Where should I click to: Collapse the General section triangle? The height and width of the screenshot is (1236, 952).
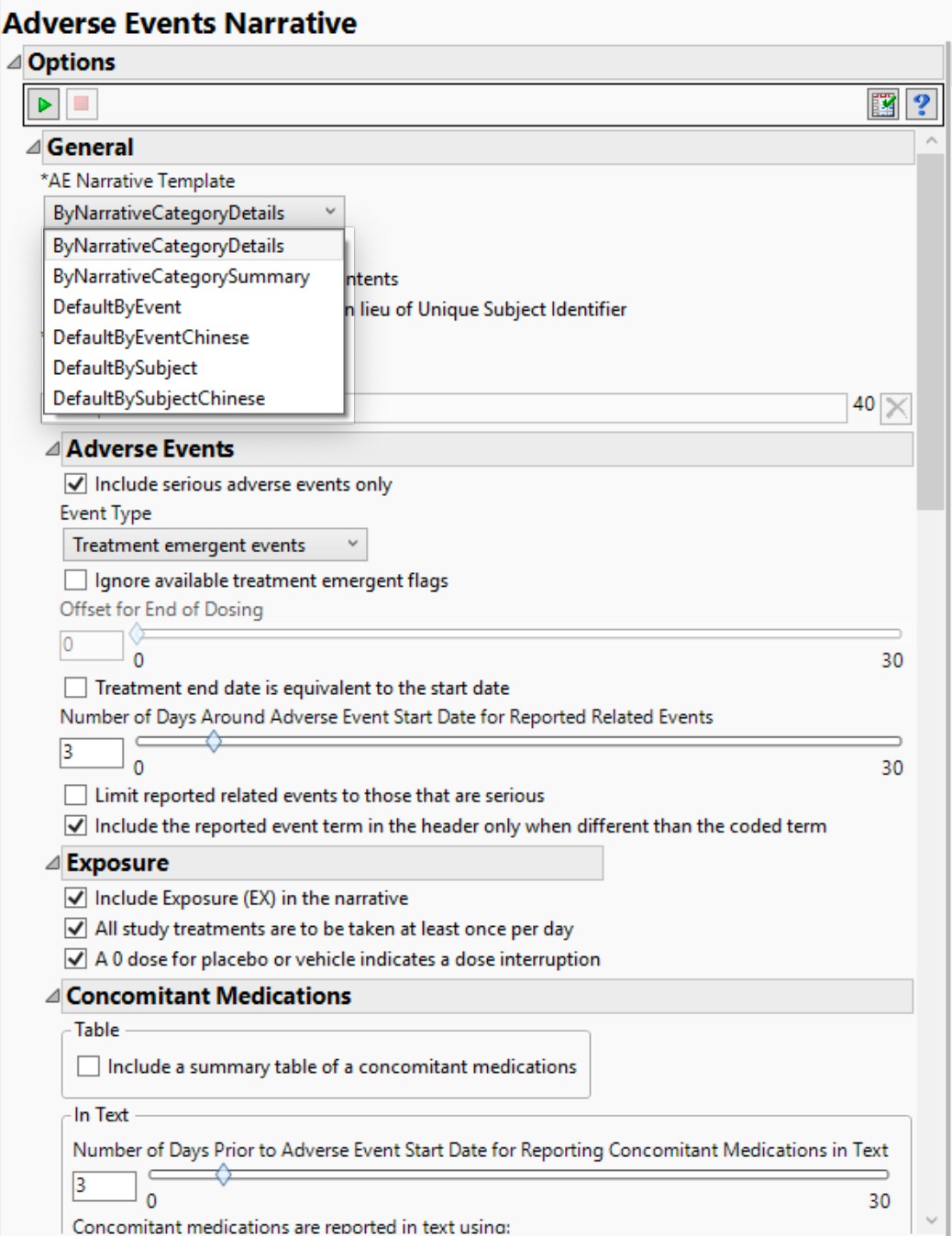(34, 147)
